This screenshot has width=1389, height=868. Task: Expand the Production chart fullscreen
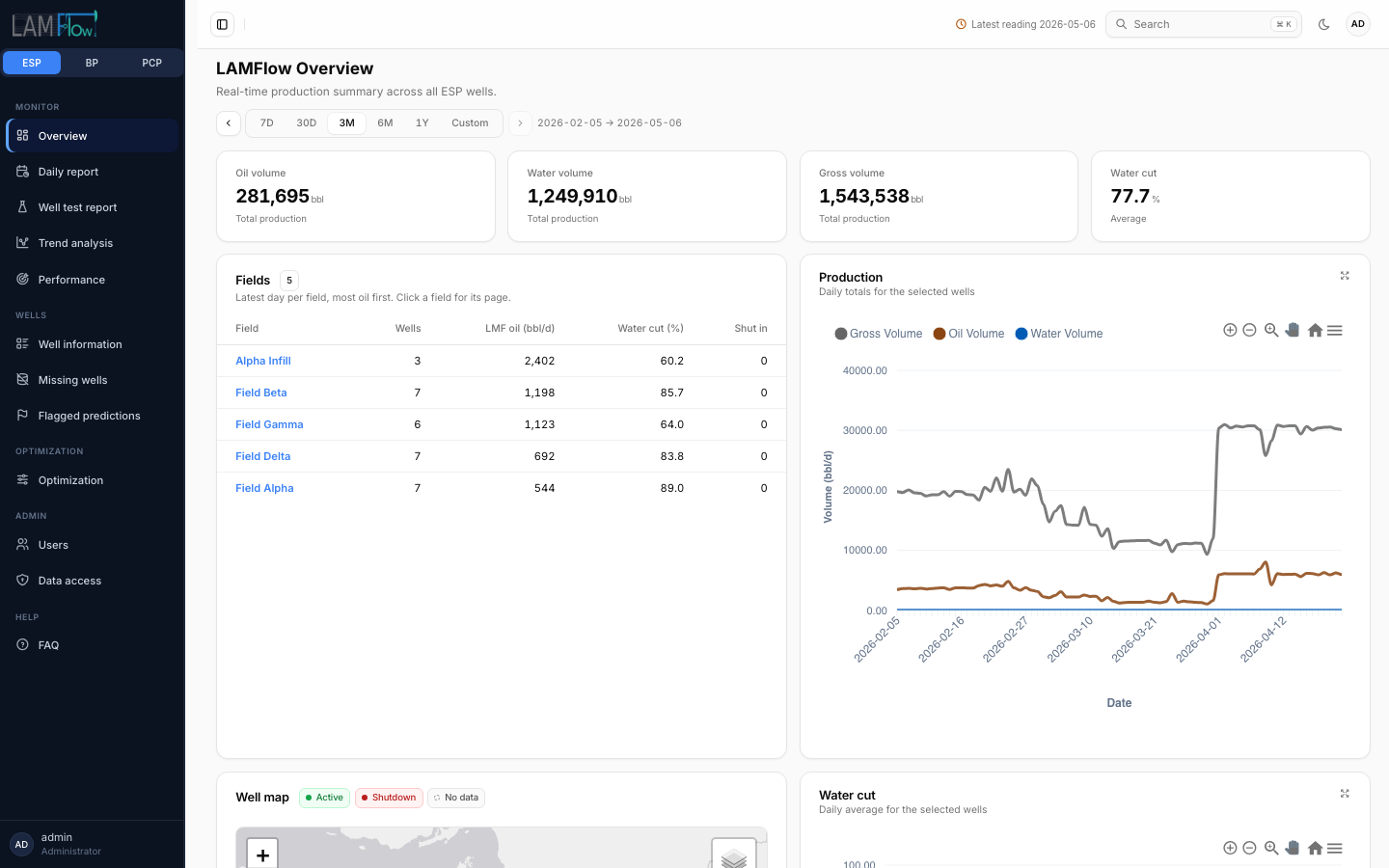pyautogui.click(x=1345, y=276)
